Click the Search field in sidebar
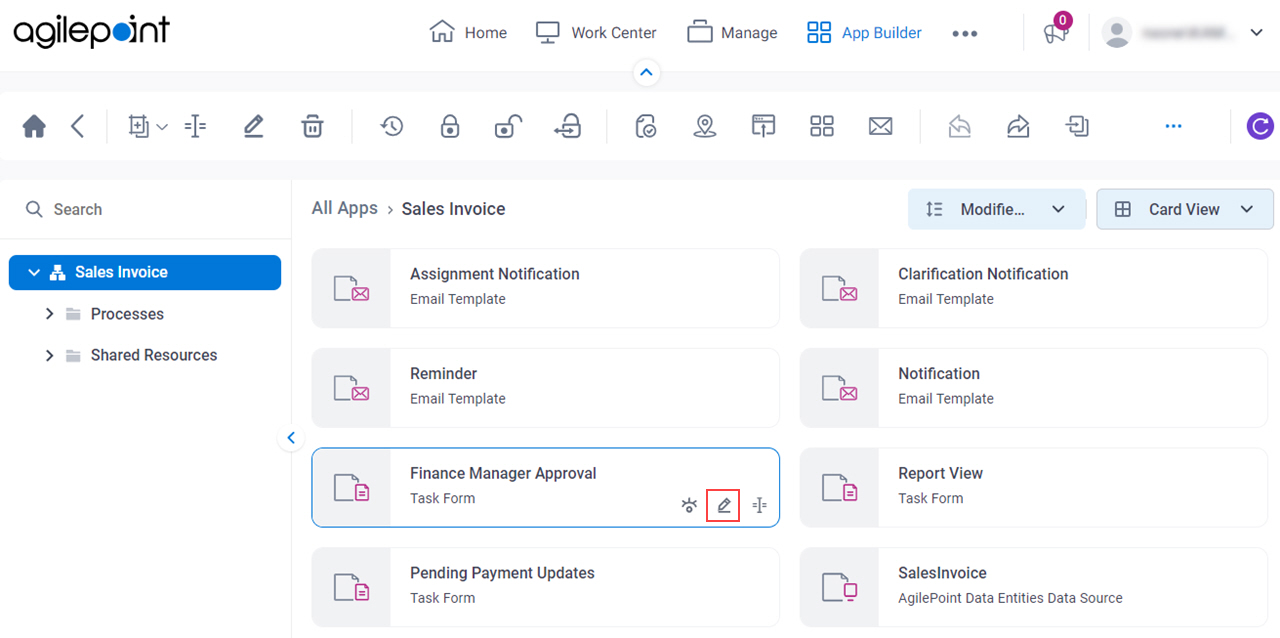 coord(146,209)
